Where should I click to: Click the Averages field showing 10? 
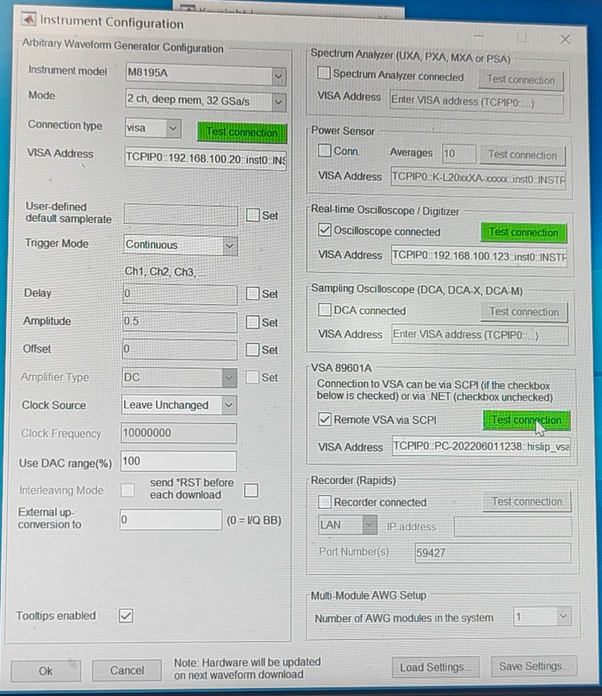[459, 154]
